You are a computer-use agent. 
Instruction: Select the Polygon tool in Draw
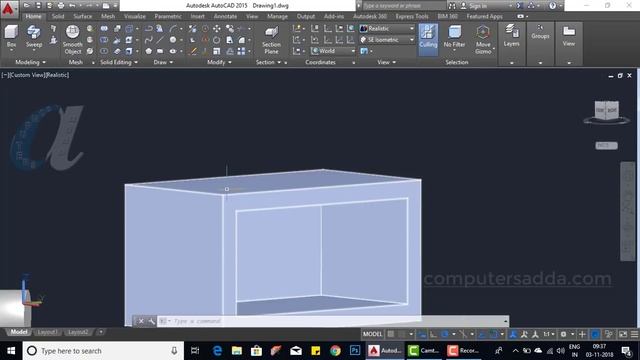[x=149, y=51]
